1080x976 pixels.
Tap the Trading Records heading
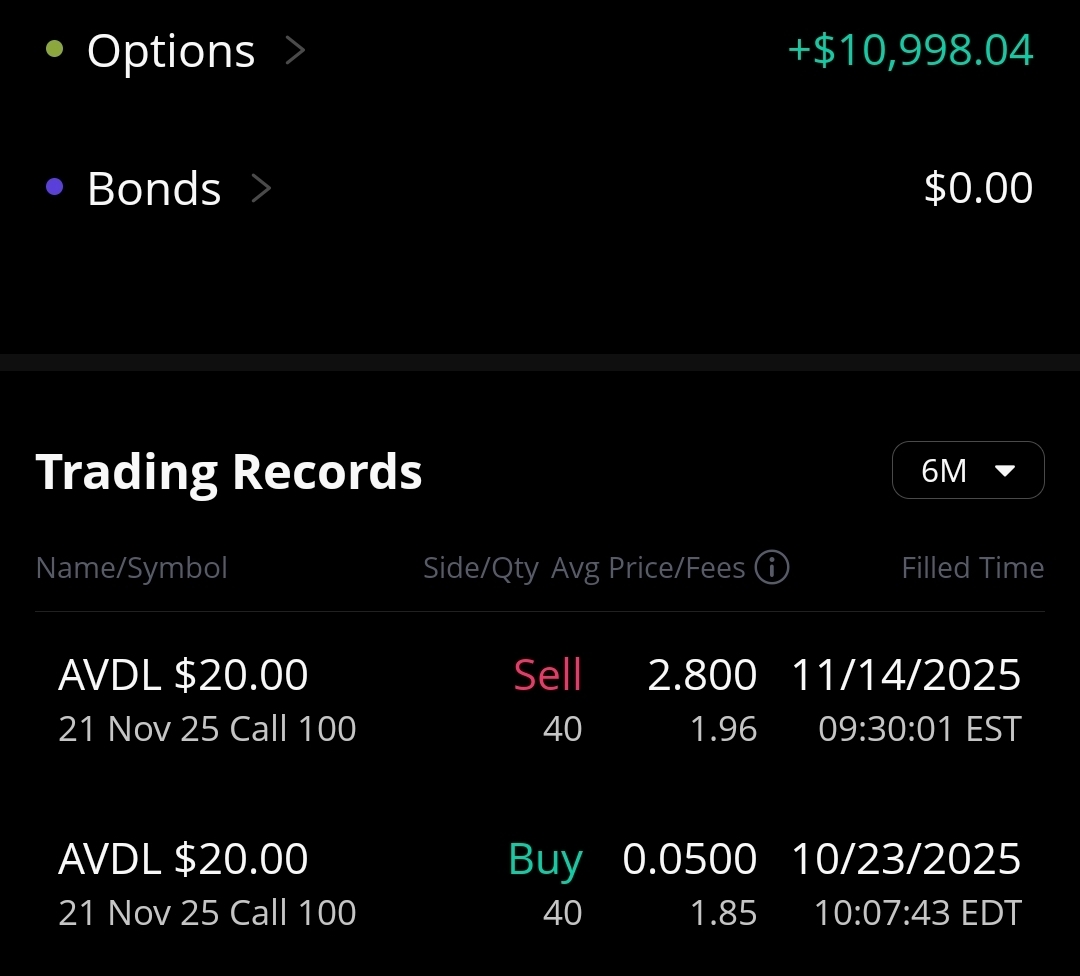click(x=229, y=472)
